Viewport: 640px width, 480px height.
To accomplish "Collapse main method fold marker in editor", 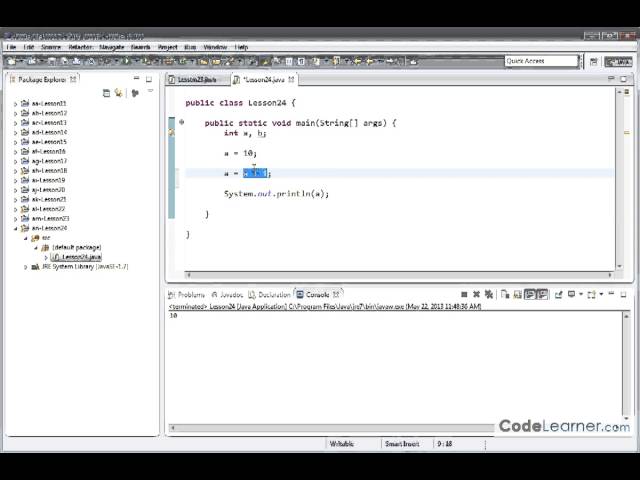I will click(182, 122).
